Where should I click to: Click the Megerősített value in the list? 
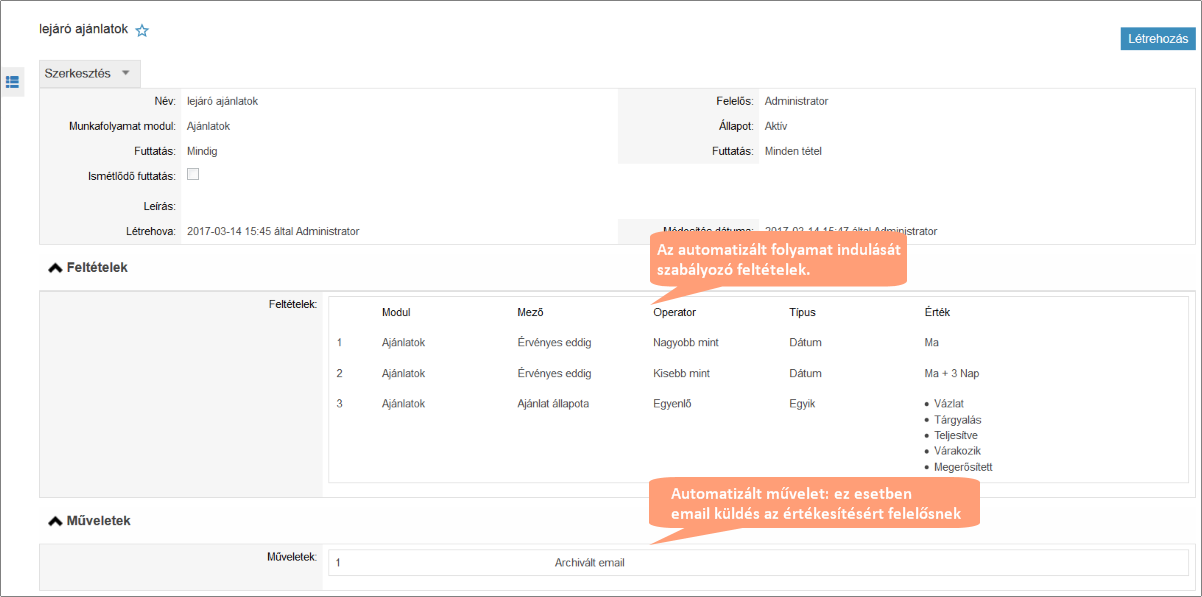click(x=962, y=467)
